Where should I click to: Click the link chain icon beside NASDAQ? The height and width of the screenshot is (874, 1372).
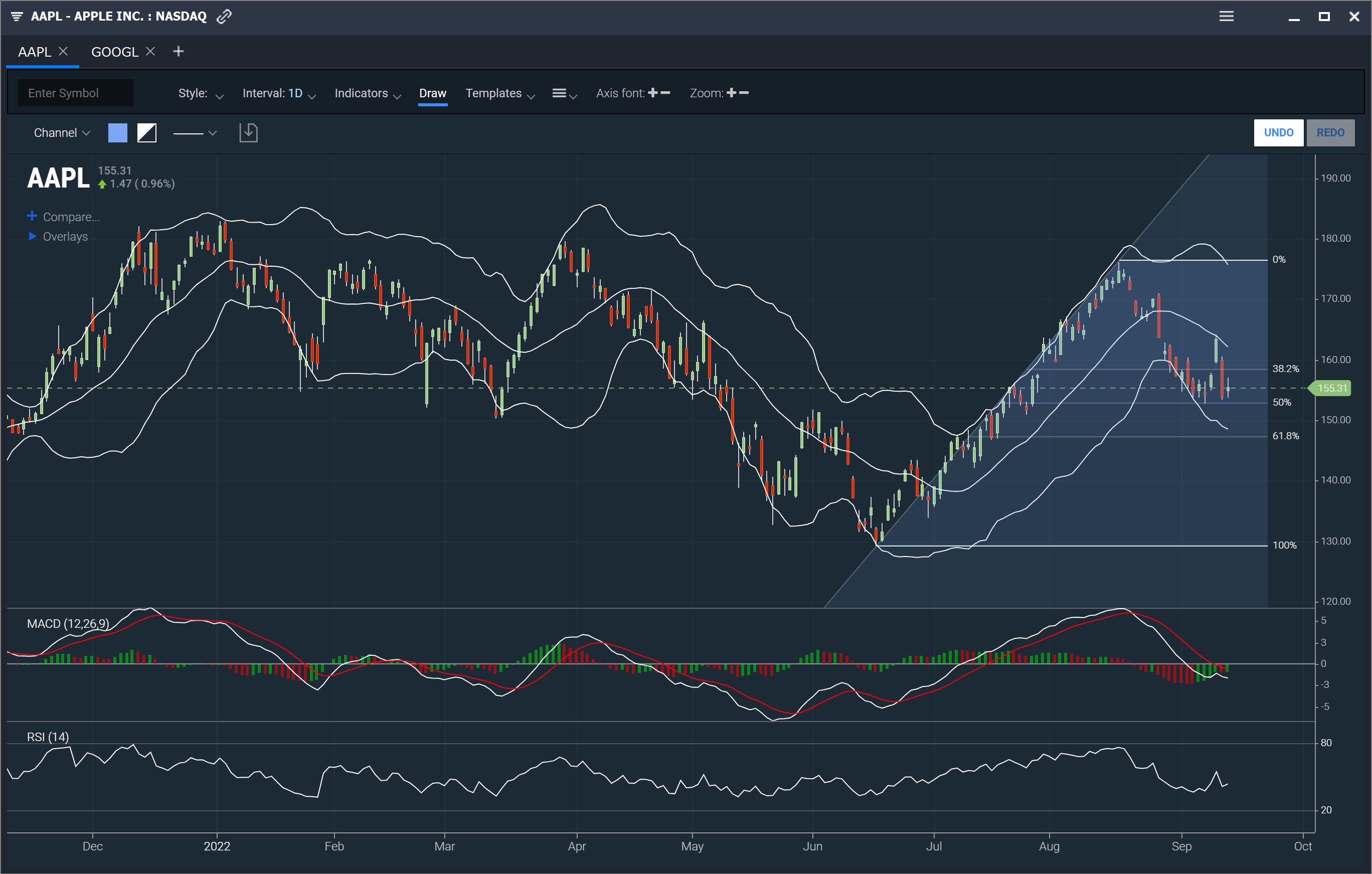point(224,17)
